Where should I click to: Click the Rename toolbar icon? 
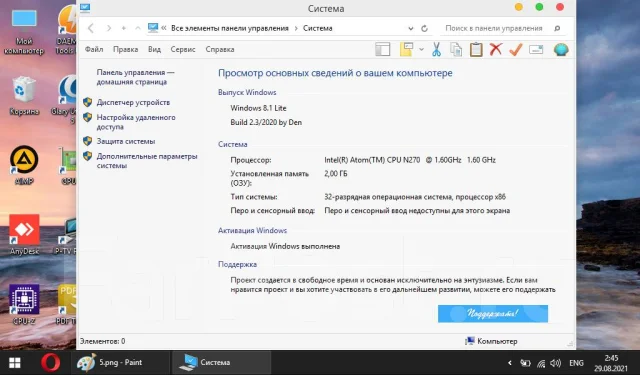click(536, 49)
